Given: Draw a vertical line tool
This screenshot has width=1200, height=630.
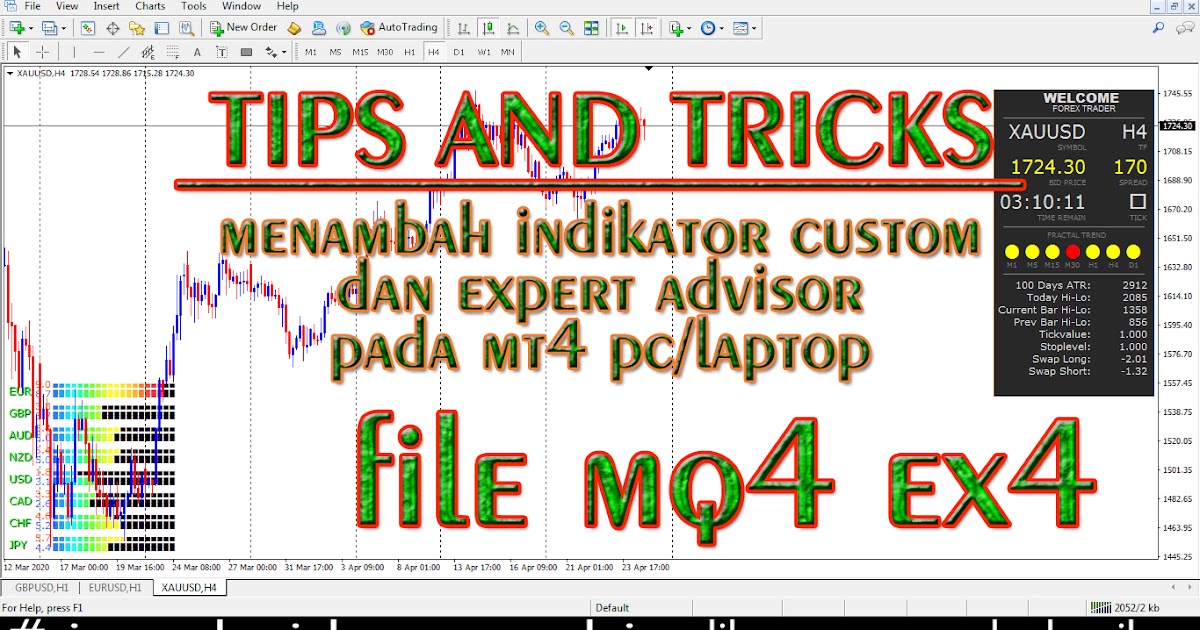Looking at the screenshot, I should (x=74, y=52).
